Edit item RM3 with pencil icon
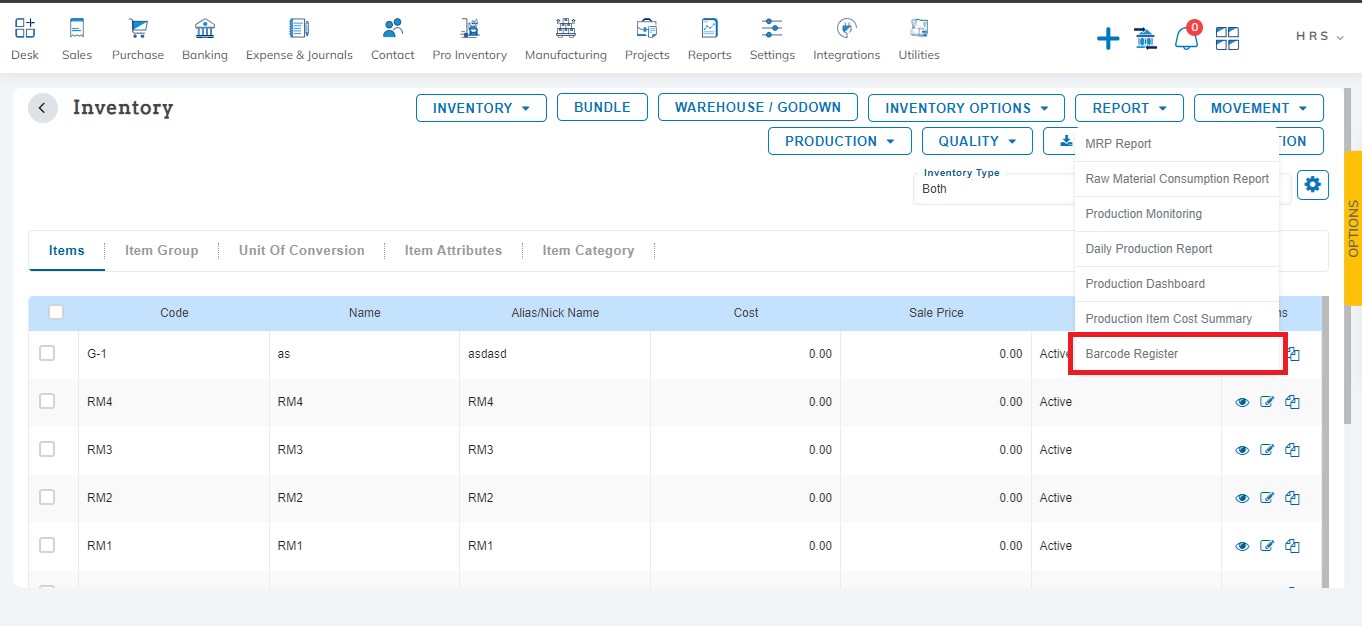 coord(1267,450)
